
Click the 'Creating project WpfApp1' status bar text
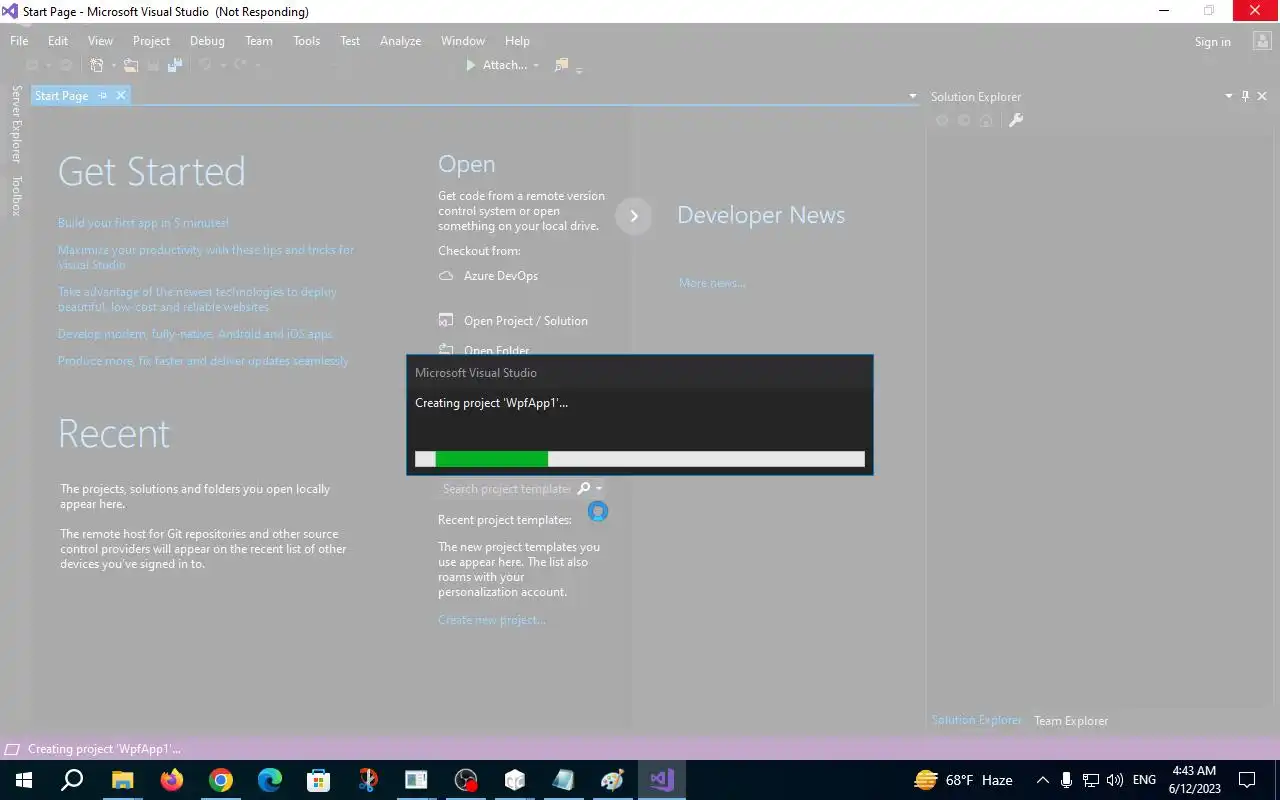104,749
